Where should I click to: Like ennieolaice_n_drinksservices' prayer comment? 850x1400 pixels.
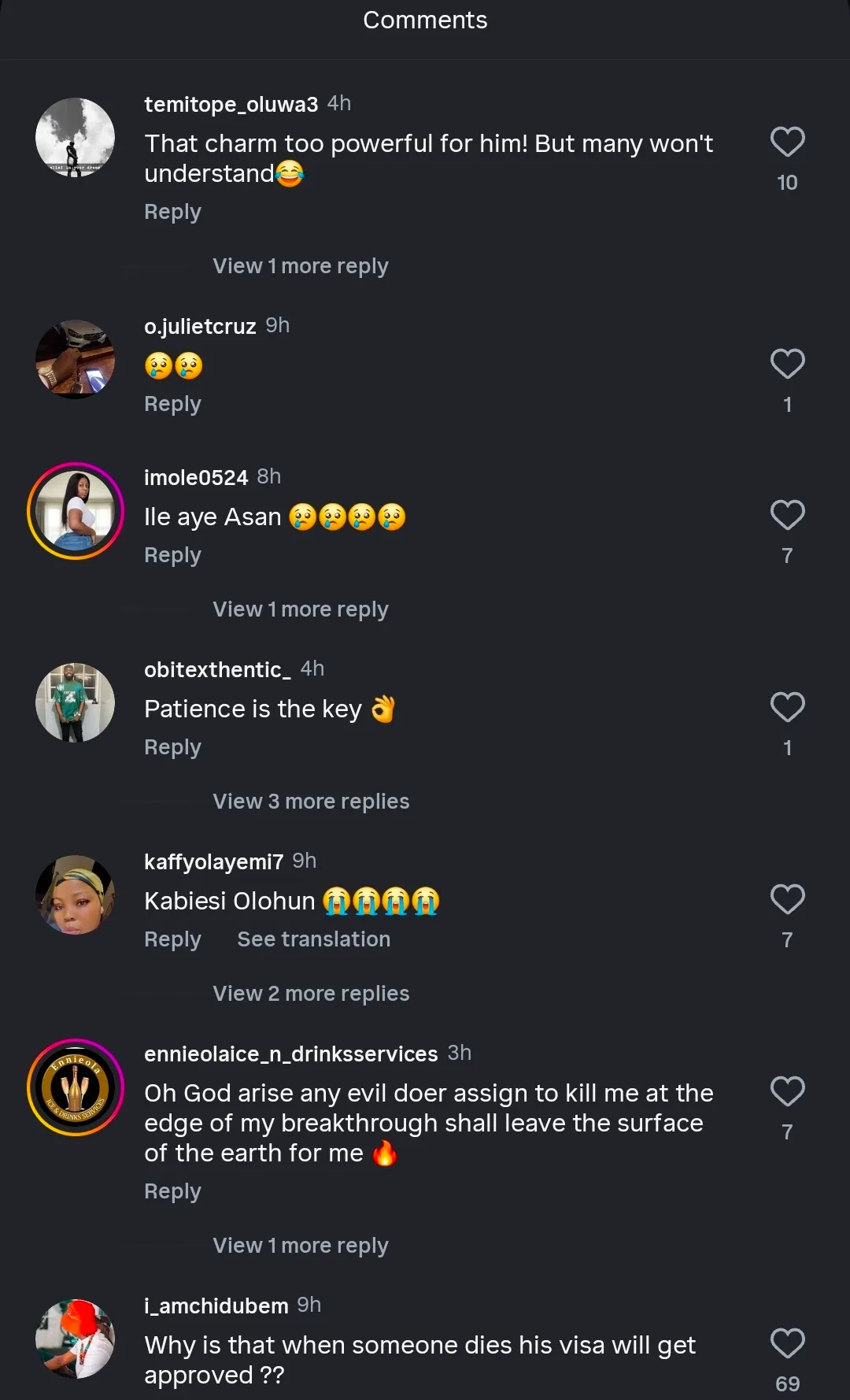[787, 1092]
